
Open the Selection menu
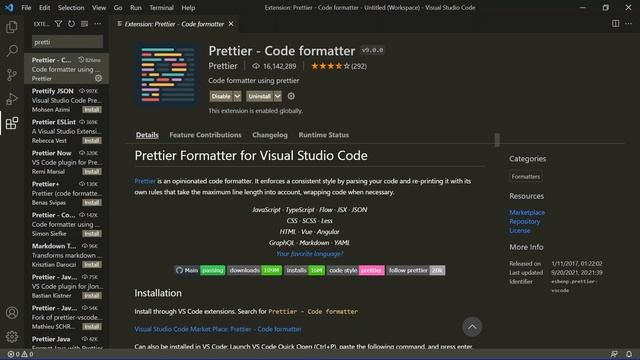point(71,8)
